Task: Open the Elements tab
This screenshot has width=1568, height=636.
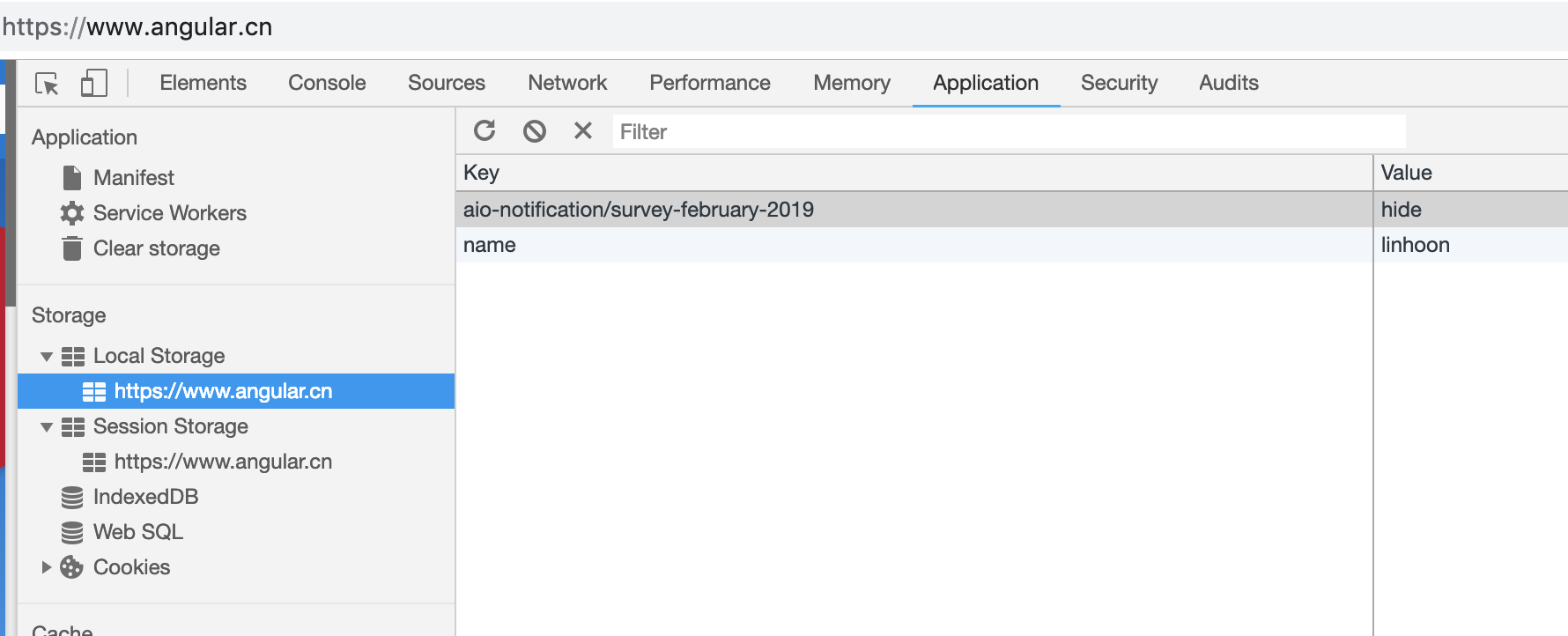Action: (x=203, y=83)
